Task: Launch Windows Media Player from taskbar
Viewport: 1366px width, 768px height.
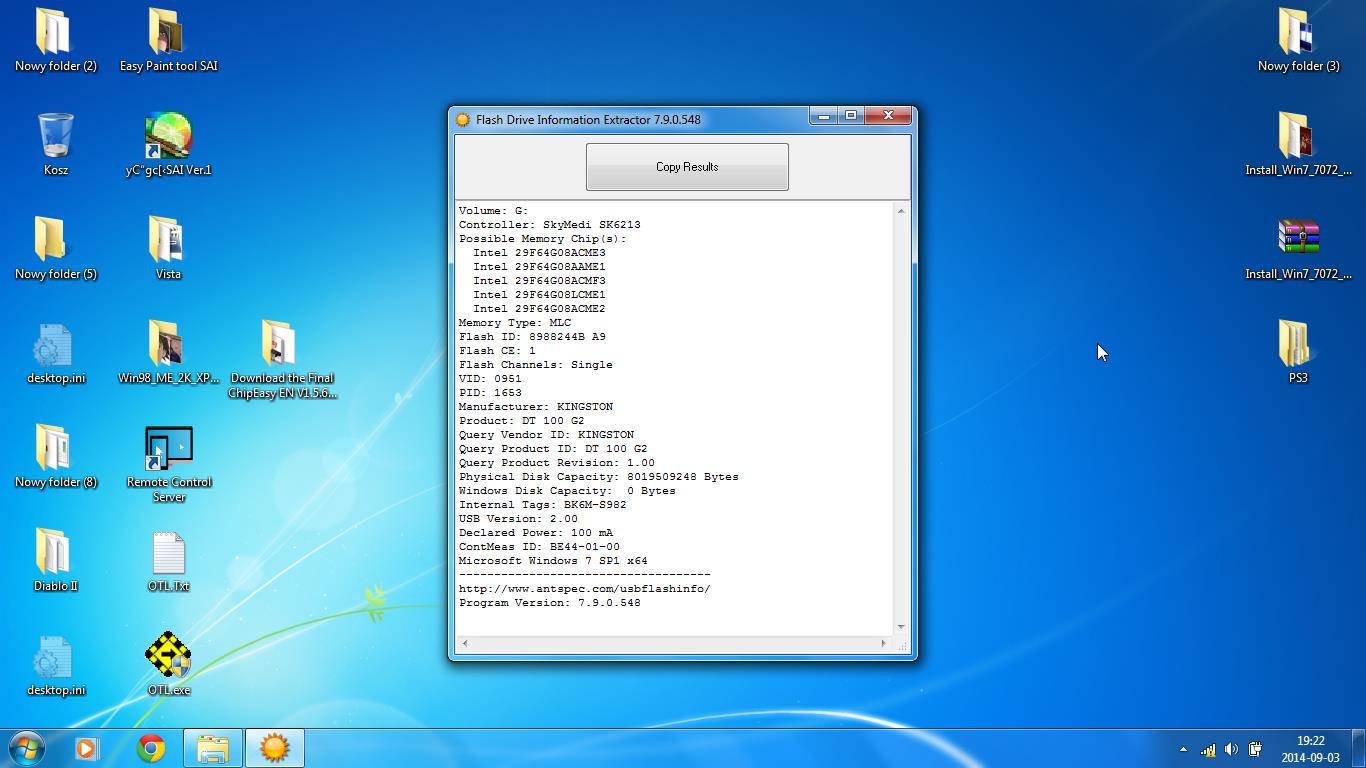Action: click(x=87, y=748)
